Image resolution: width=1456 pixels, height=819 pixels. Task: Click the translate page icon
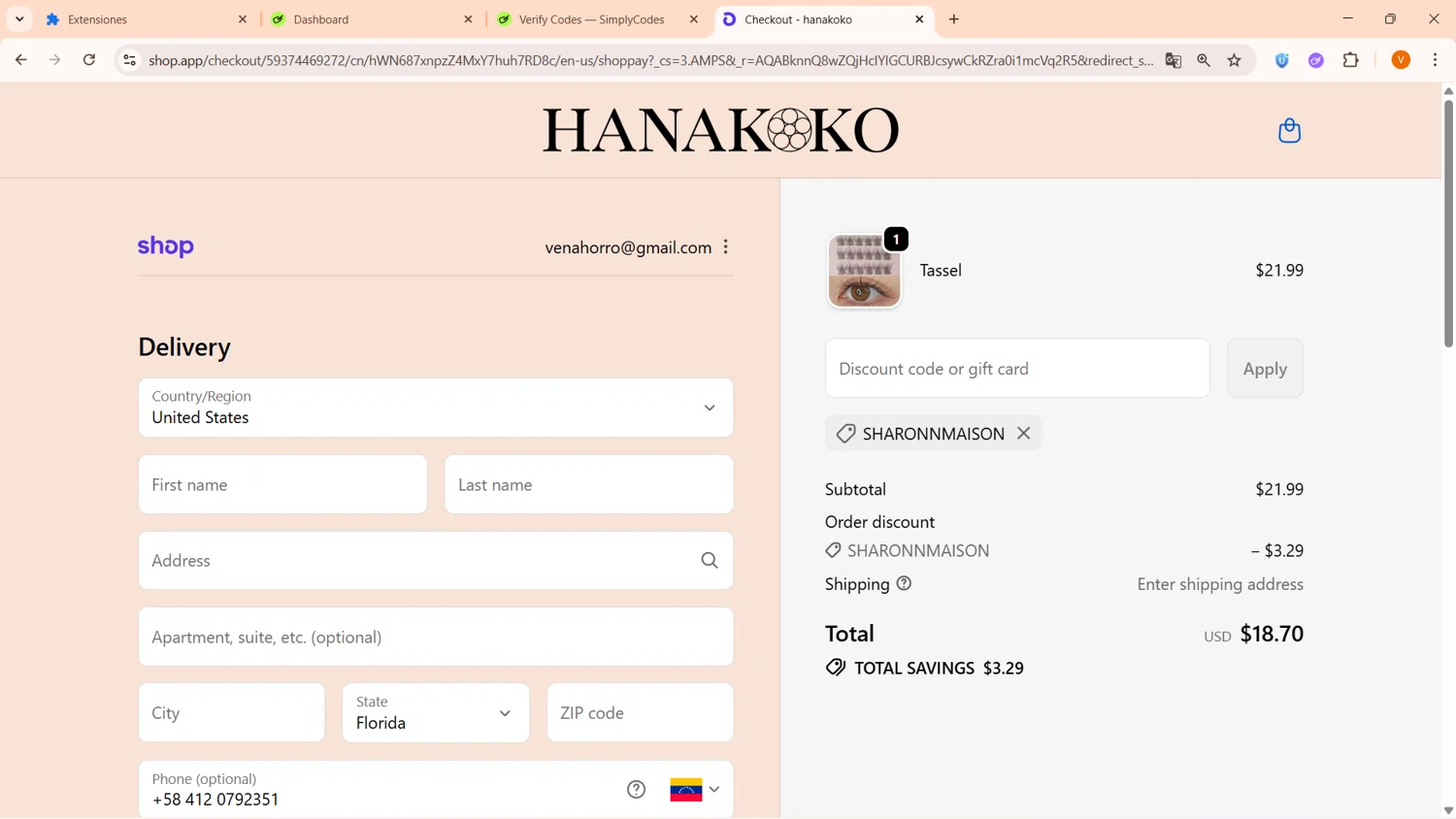[1174, 60]
